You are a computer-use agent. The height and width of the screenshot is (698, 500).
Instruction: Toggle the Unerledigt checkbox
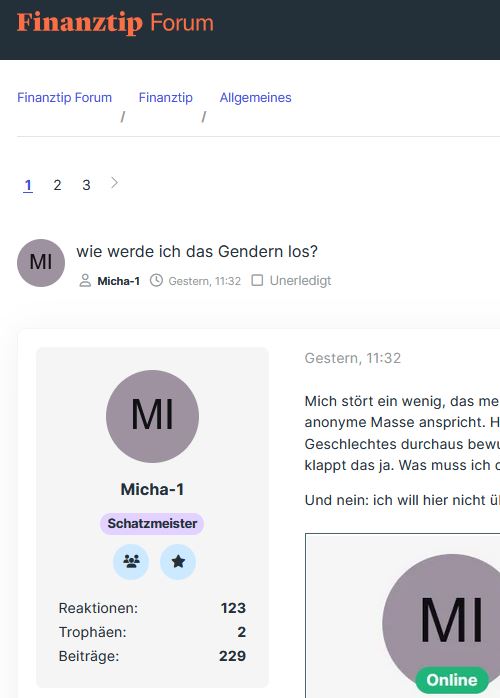(257, 280)
